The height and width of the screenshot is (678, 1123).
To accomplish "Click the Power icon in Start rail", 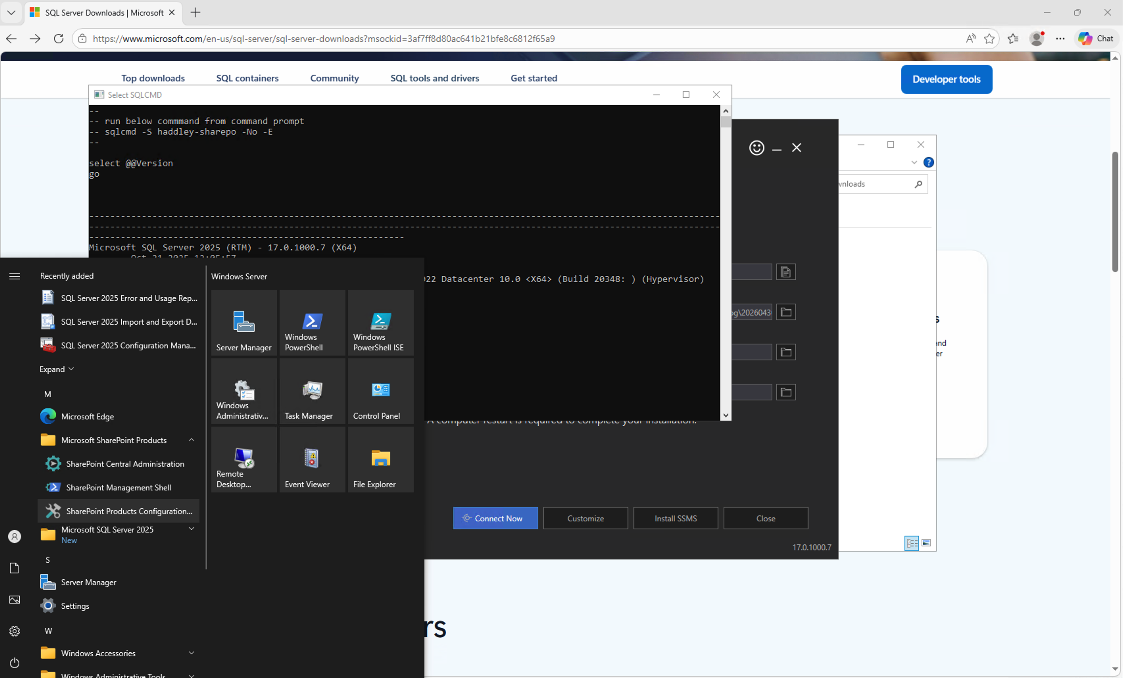I will (x=14, y=662).
